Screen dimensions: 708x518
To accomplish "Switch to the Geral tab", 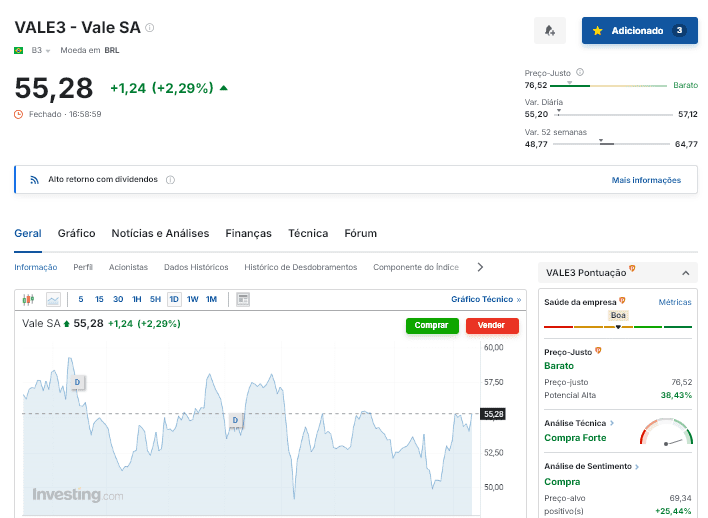I will 28,233.
